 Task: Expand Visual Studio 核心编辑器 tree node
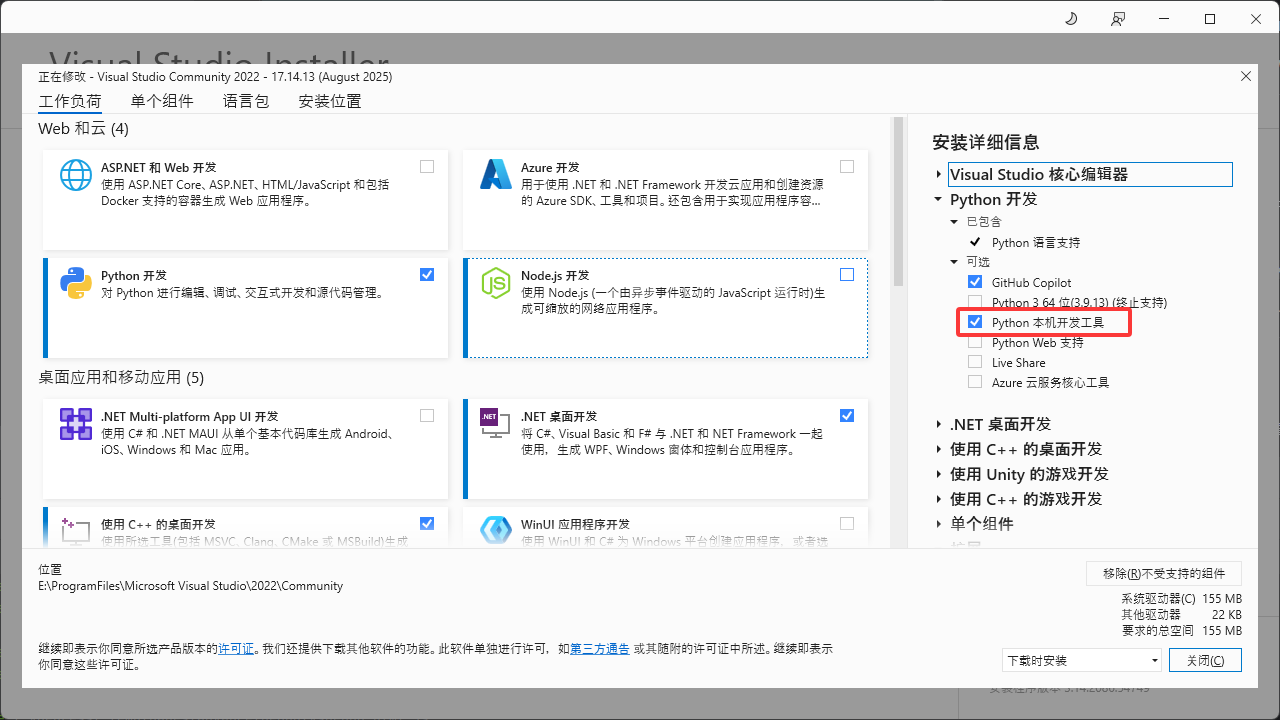(939, 175)
